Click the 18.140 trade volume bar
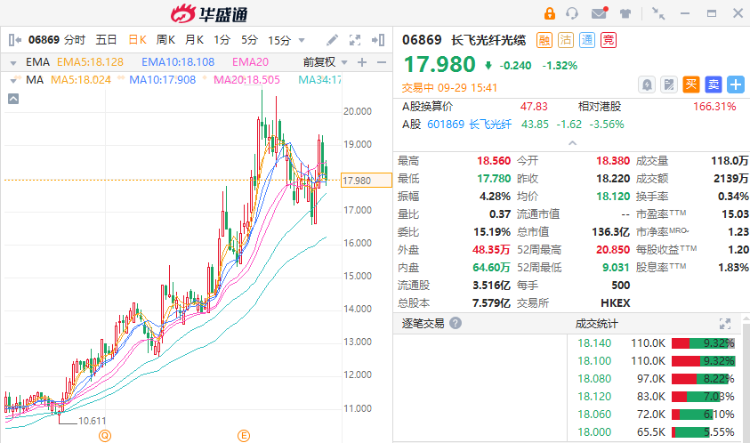The image size is (750, 443). tap(703, 343)
